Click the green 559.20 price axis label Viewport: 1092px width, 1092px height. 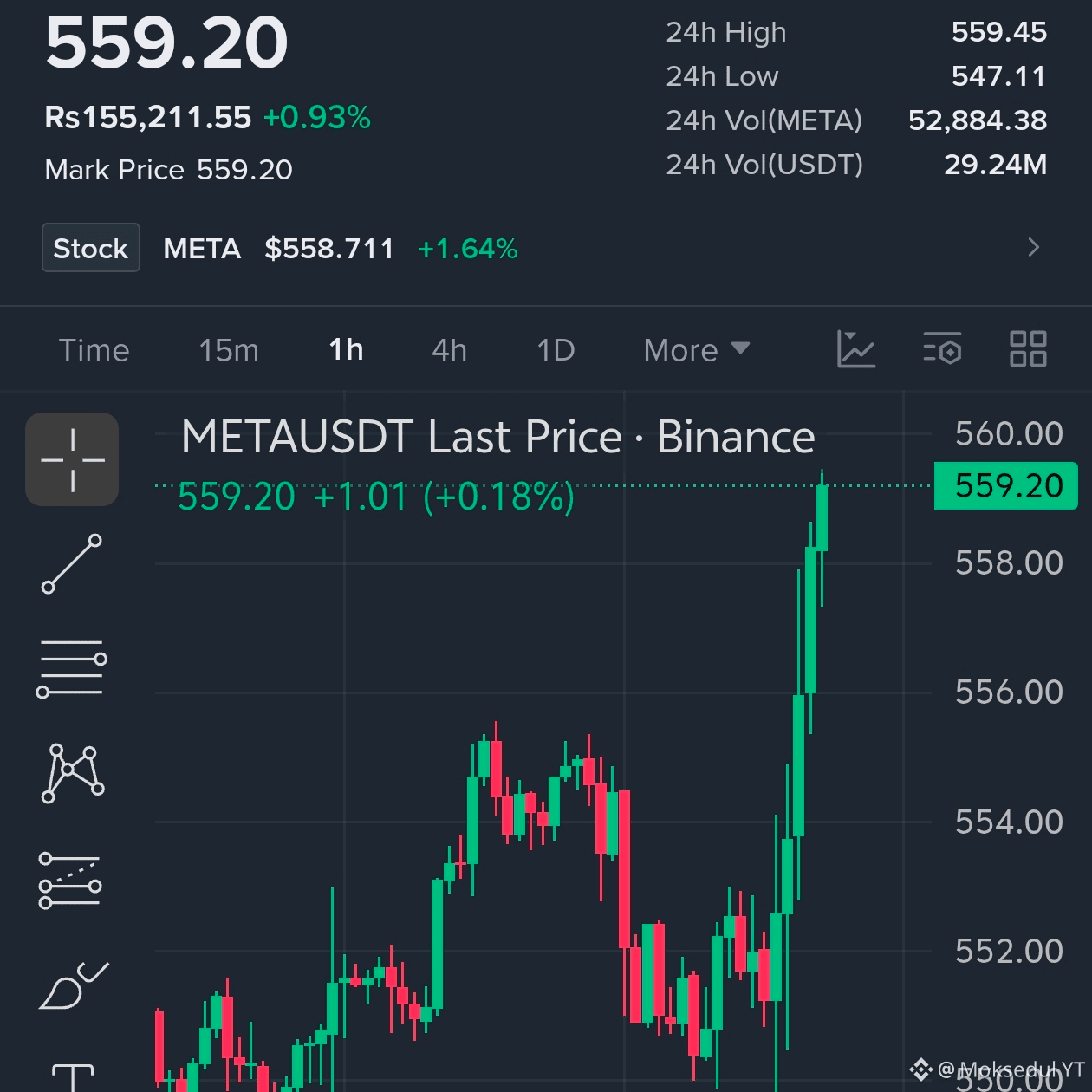(1006, 486)
